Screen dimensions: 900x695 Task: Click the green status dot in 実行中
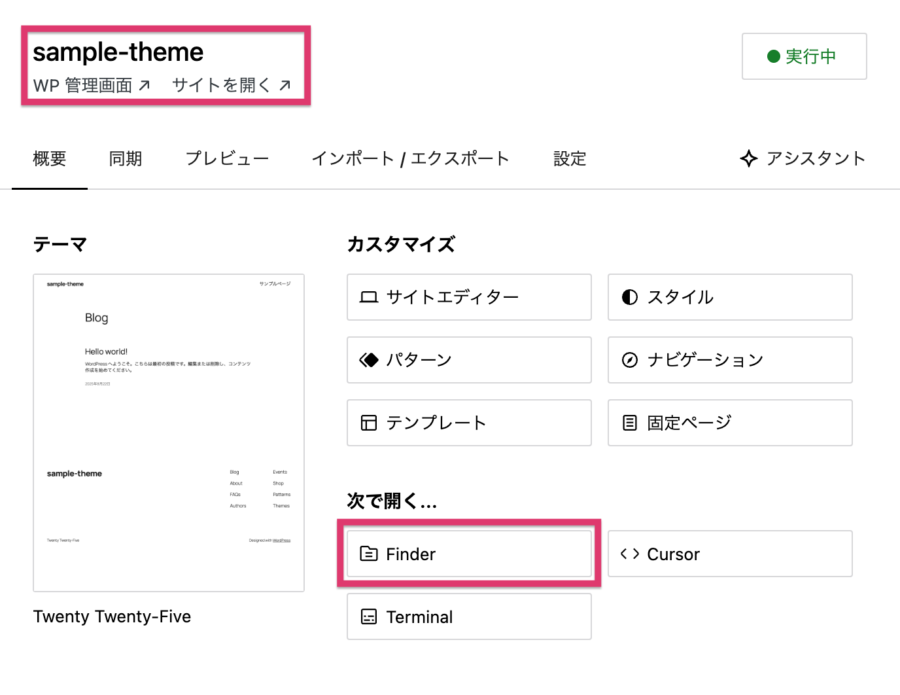(773, 56)
